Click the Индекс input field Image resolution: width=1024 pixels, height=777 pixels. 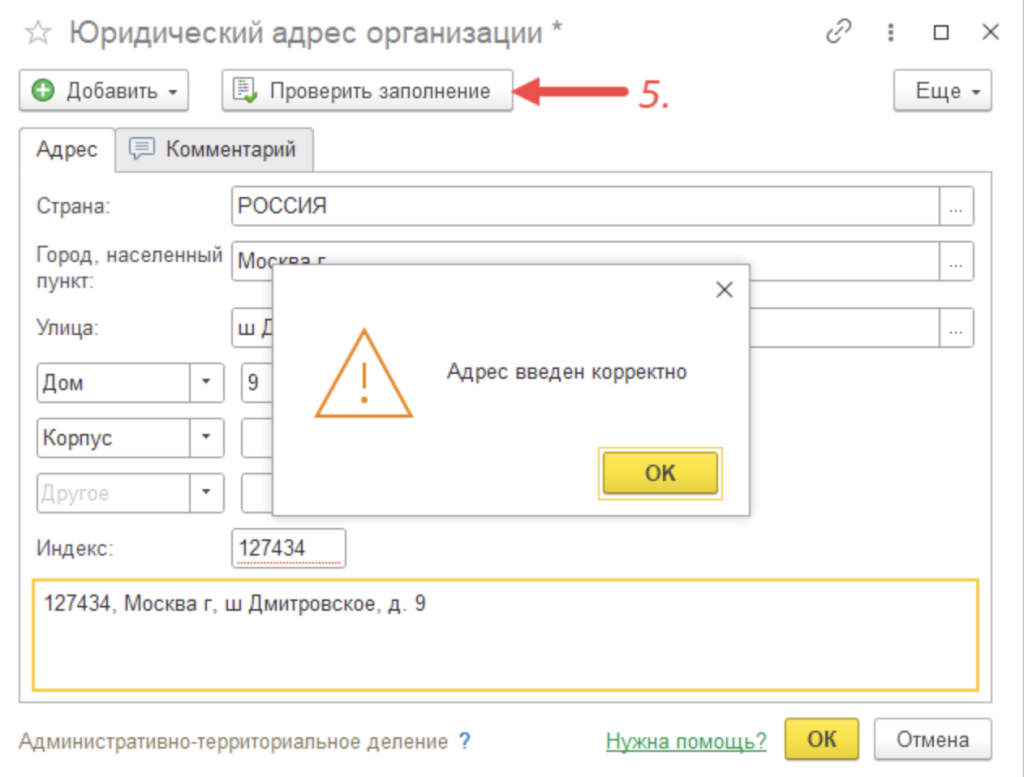(288, 548)
